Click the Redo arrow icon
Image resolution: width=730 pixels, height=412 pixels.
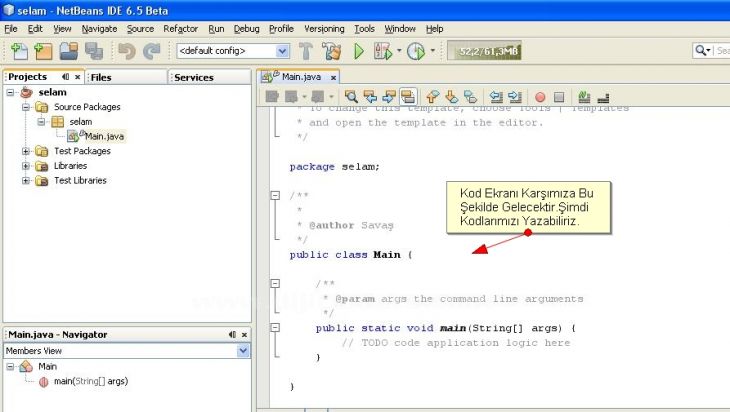151,51
